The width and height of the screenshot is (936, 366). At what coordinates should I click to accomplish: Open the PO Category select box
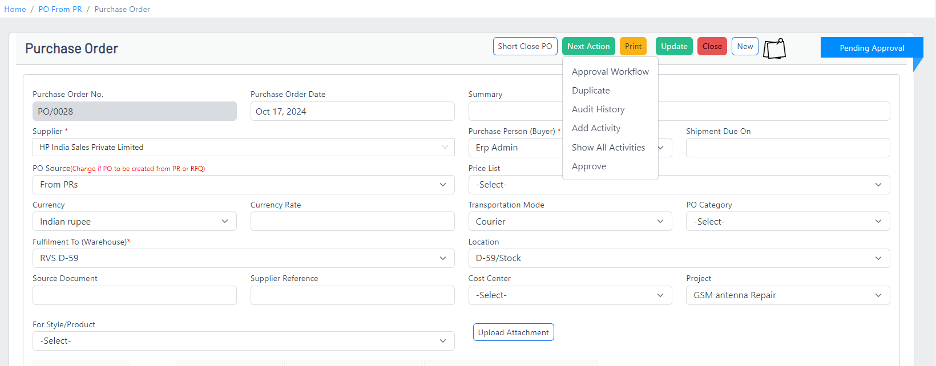coord(788,222)
